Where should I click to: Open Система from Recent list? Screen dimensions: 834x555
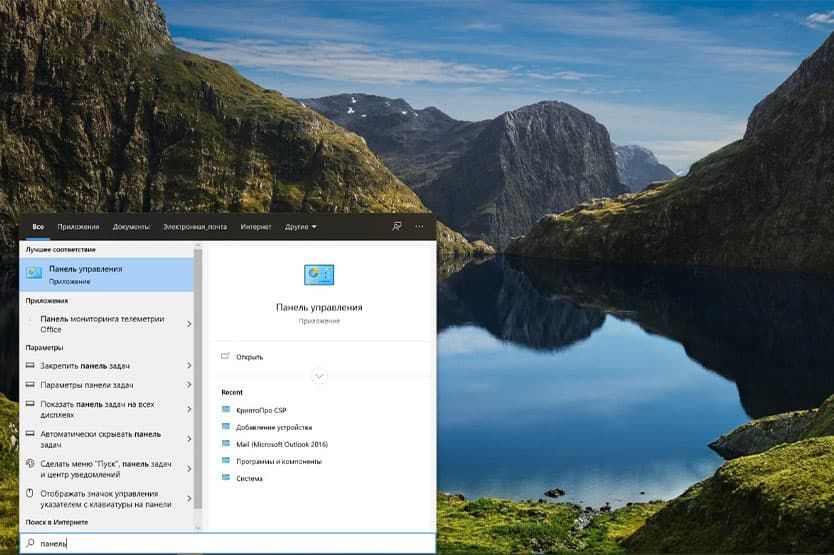(x=249, y=478)
